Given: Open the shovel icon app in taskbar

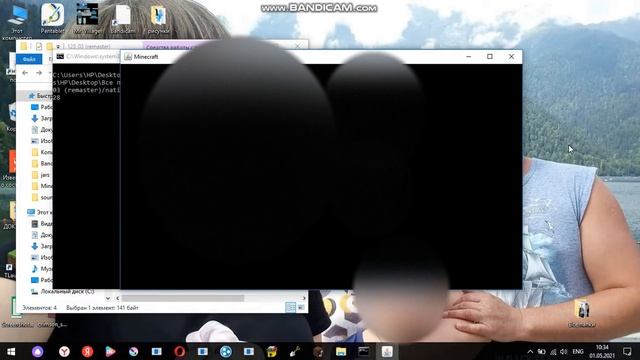Looking at the screenshot, I should 295,351.
